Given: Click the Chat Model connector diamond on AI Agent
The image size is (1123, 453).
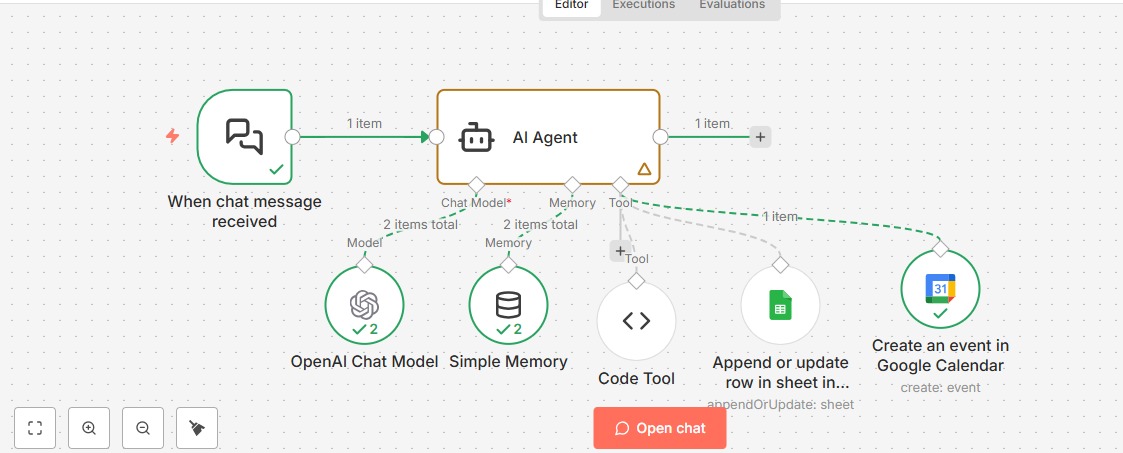Looking at the screenshot, I should 476,185.
